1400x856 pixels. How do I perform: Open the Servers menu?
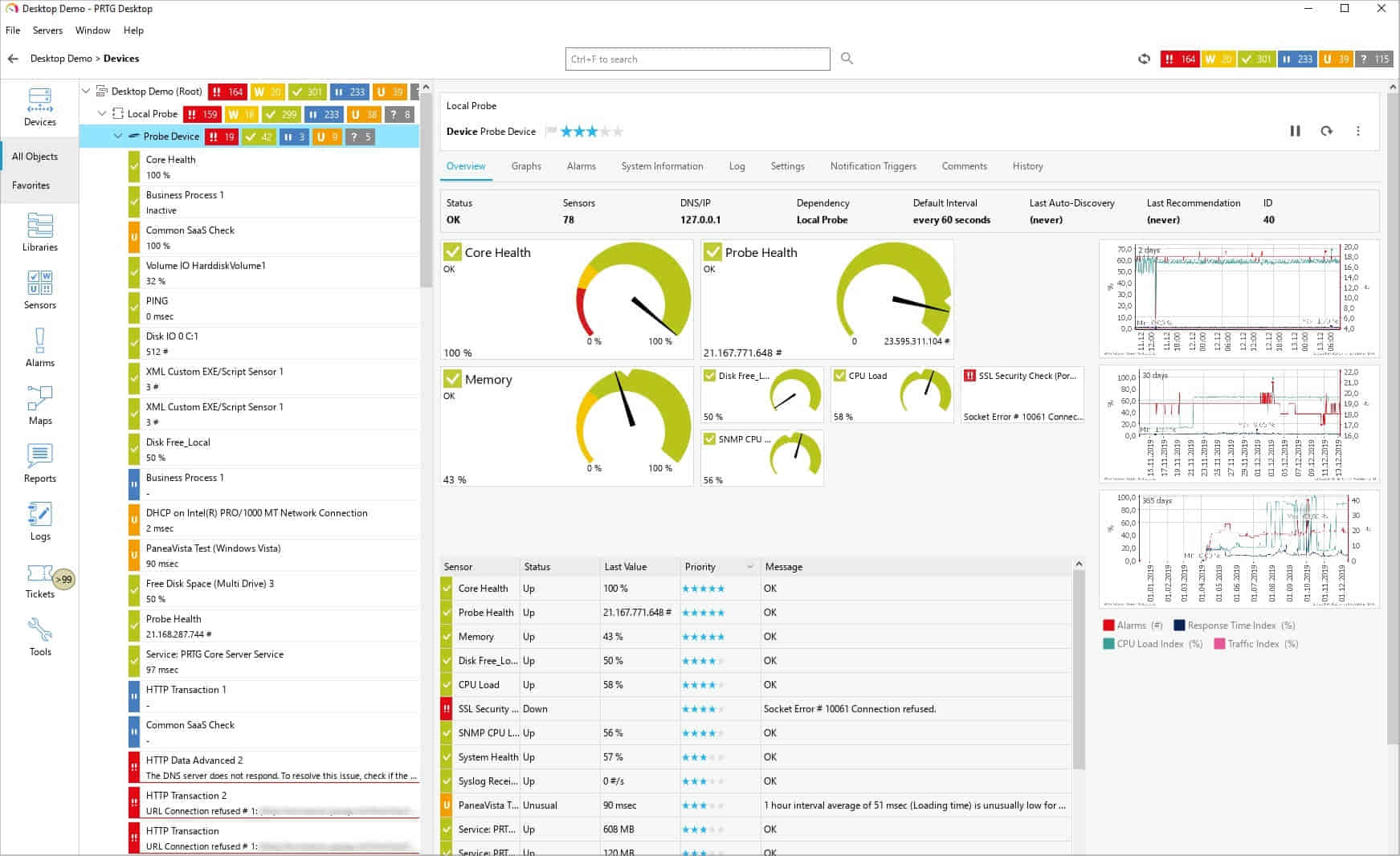pyautogui.click(x=47, y=31)
